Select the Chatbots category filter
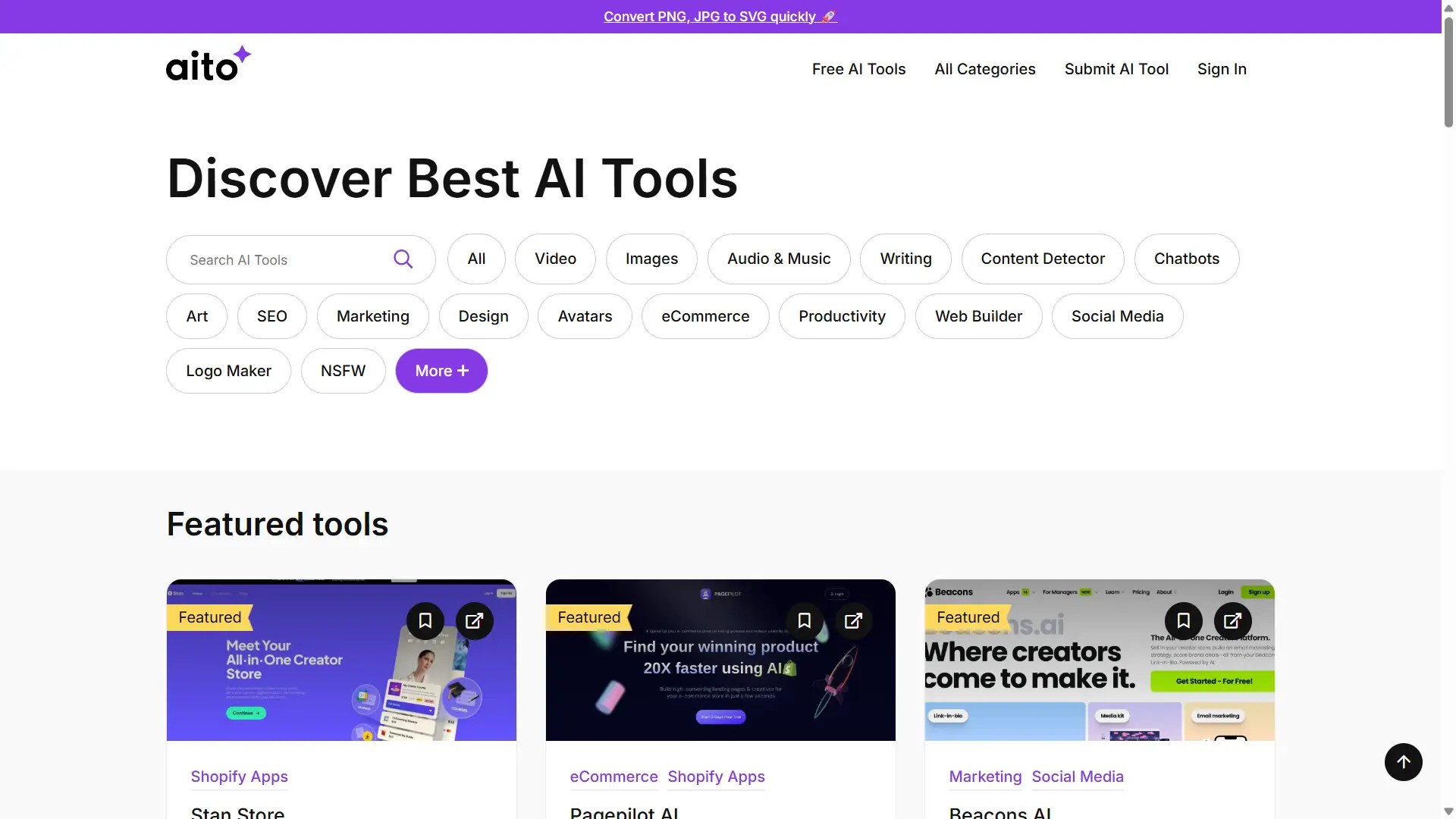Image resolution: width=1456 pixels, height=819 pixels. click(x=1186, y=259)
